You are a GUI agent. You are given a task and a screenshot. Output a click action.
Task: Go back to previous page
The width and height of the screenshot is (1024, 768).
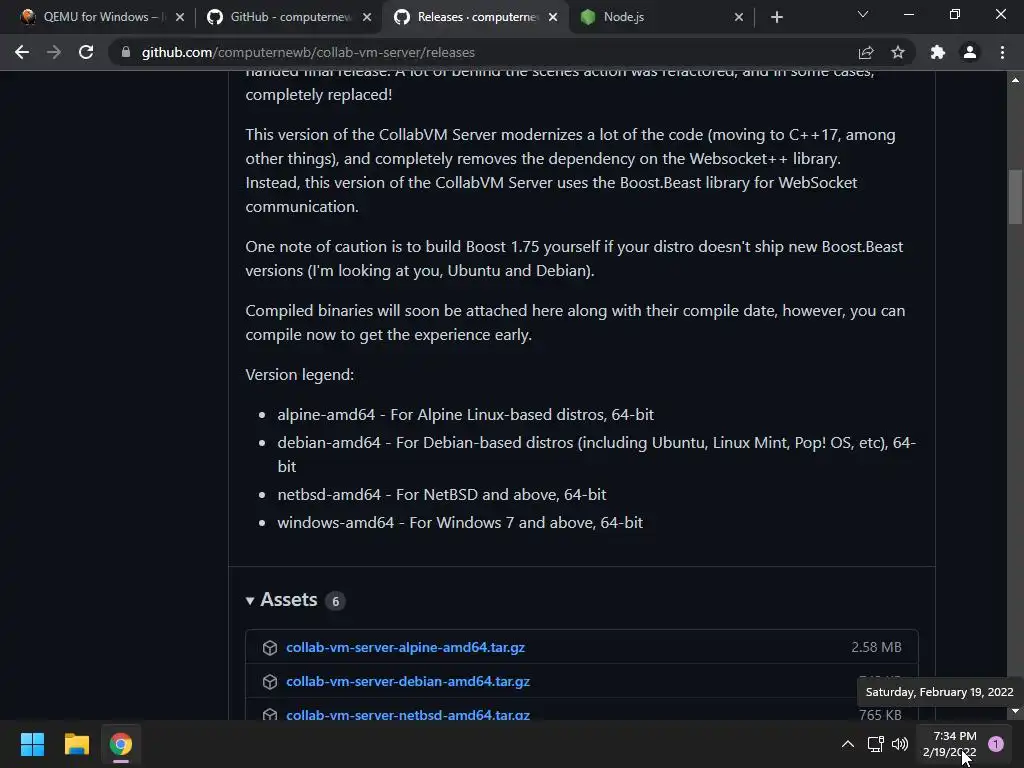[x=22, y=52]
